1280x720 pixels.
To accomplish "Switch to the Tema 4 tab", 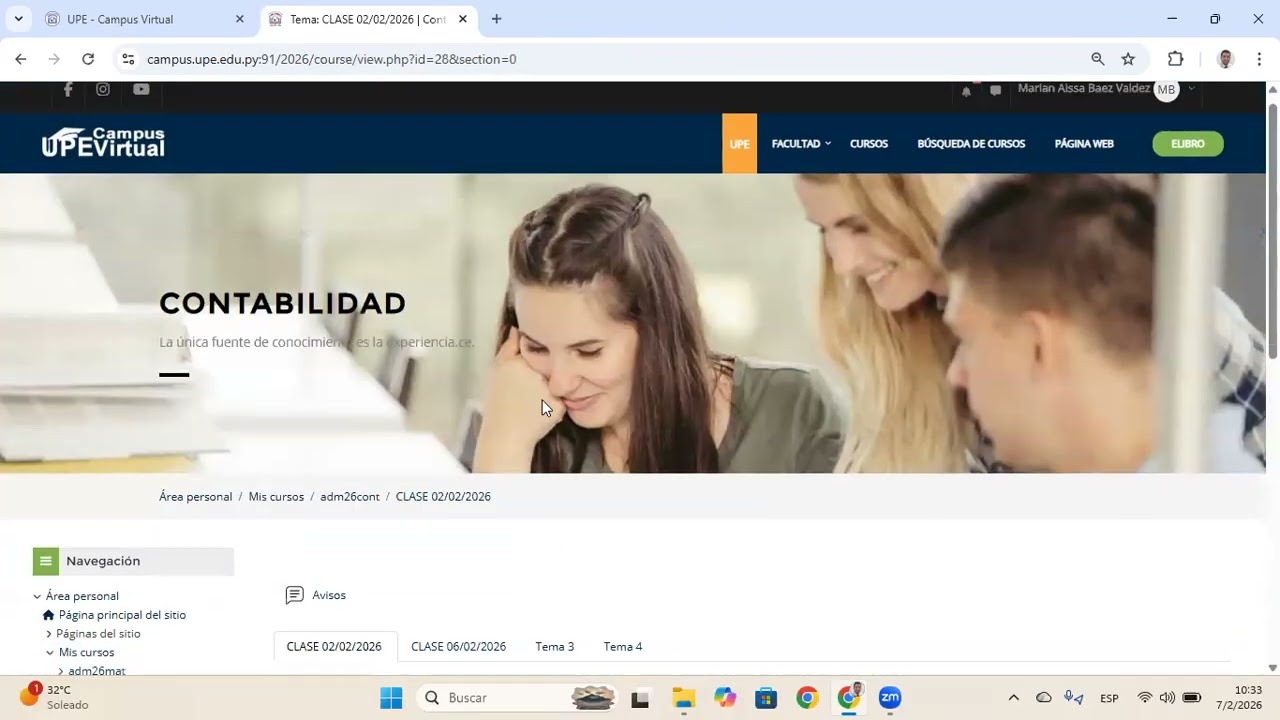I will coord(623,646).
